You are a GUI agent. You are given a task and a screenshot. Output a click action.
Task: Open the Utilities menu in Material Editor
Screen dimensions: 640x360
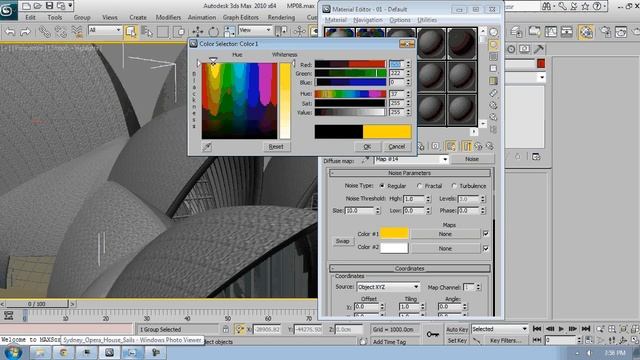point(427,20)
